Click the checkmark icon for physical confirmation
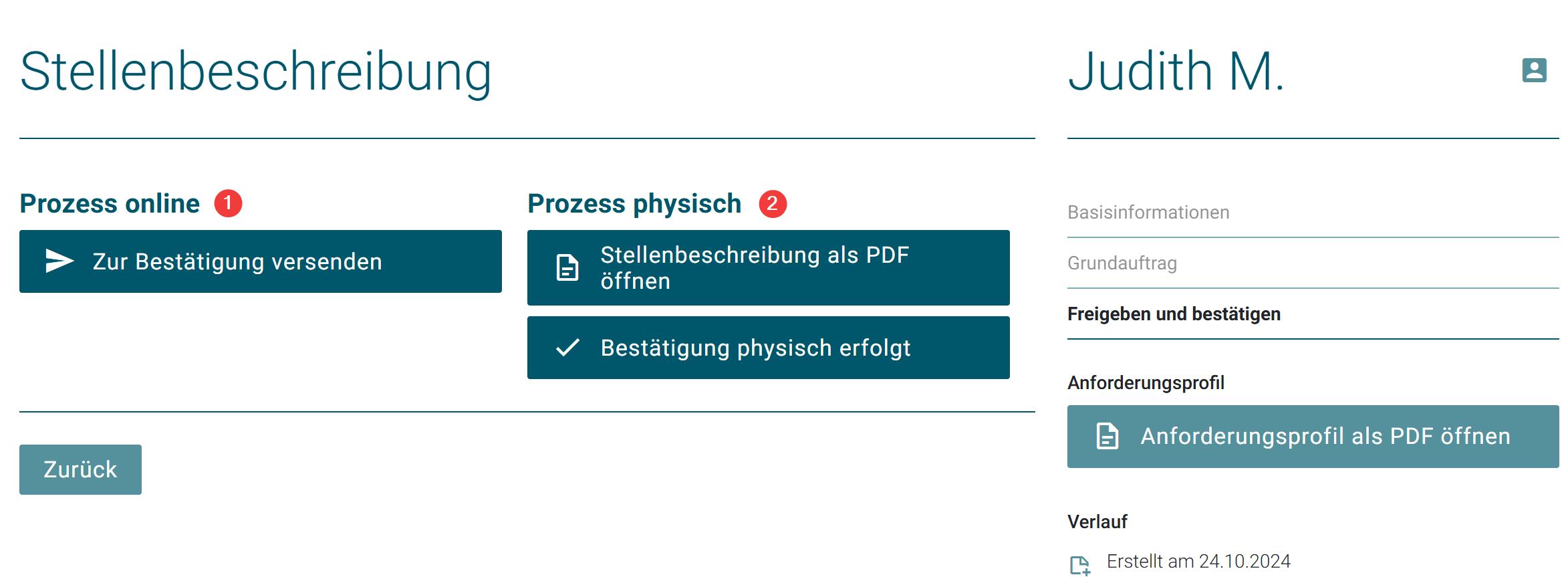 pyautogui.click(x=567, y=348)
